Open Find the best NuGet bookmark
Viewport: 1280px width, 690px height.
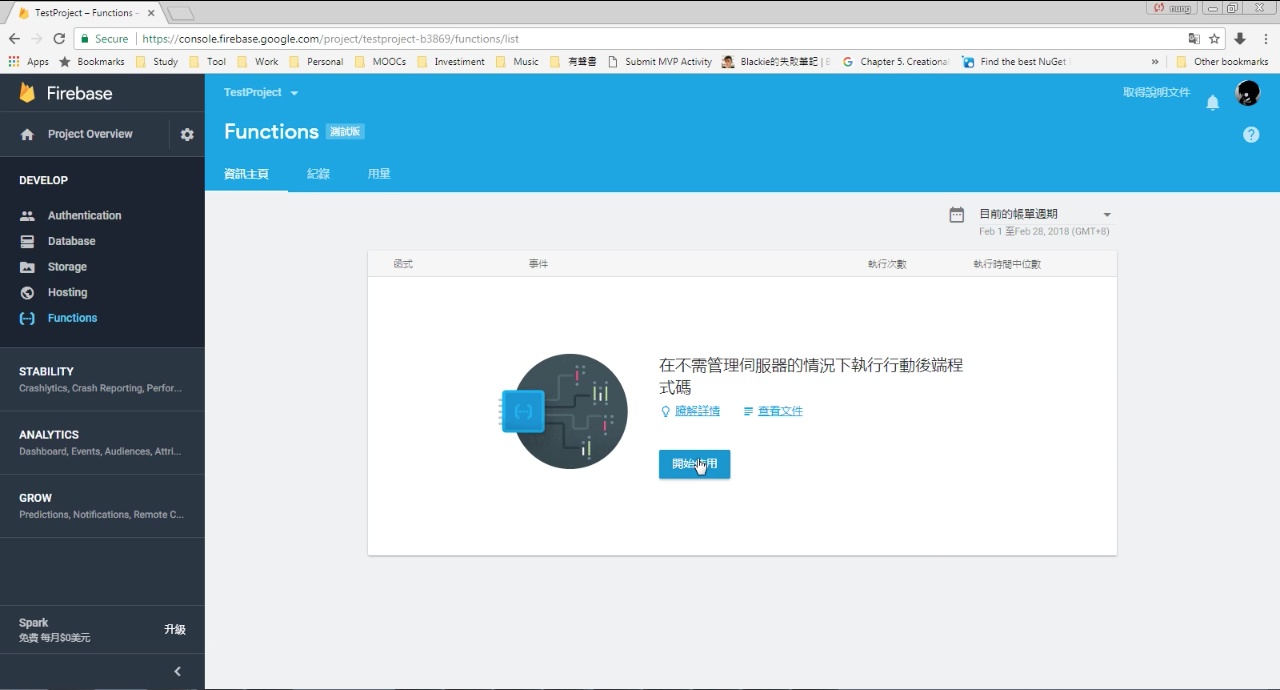coord(1015,61)
